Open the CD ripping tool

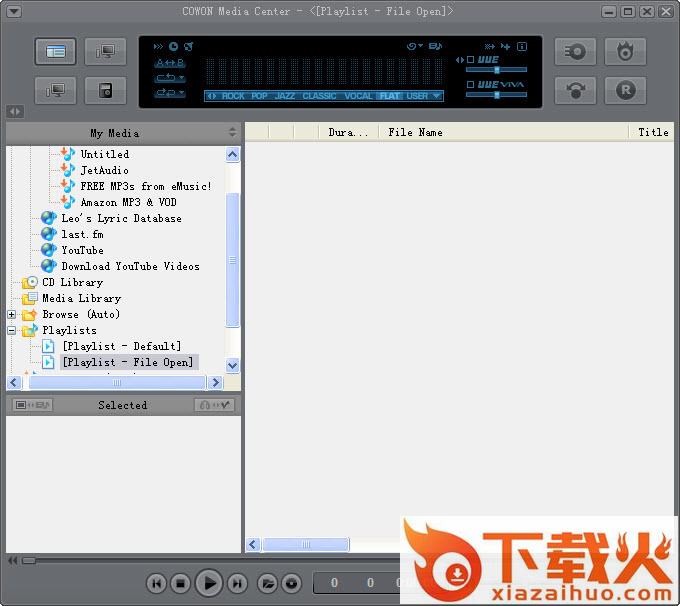click(x=575, y=52)
